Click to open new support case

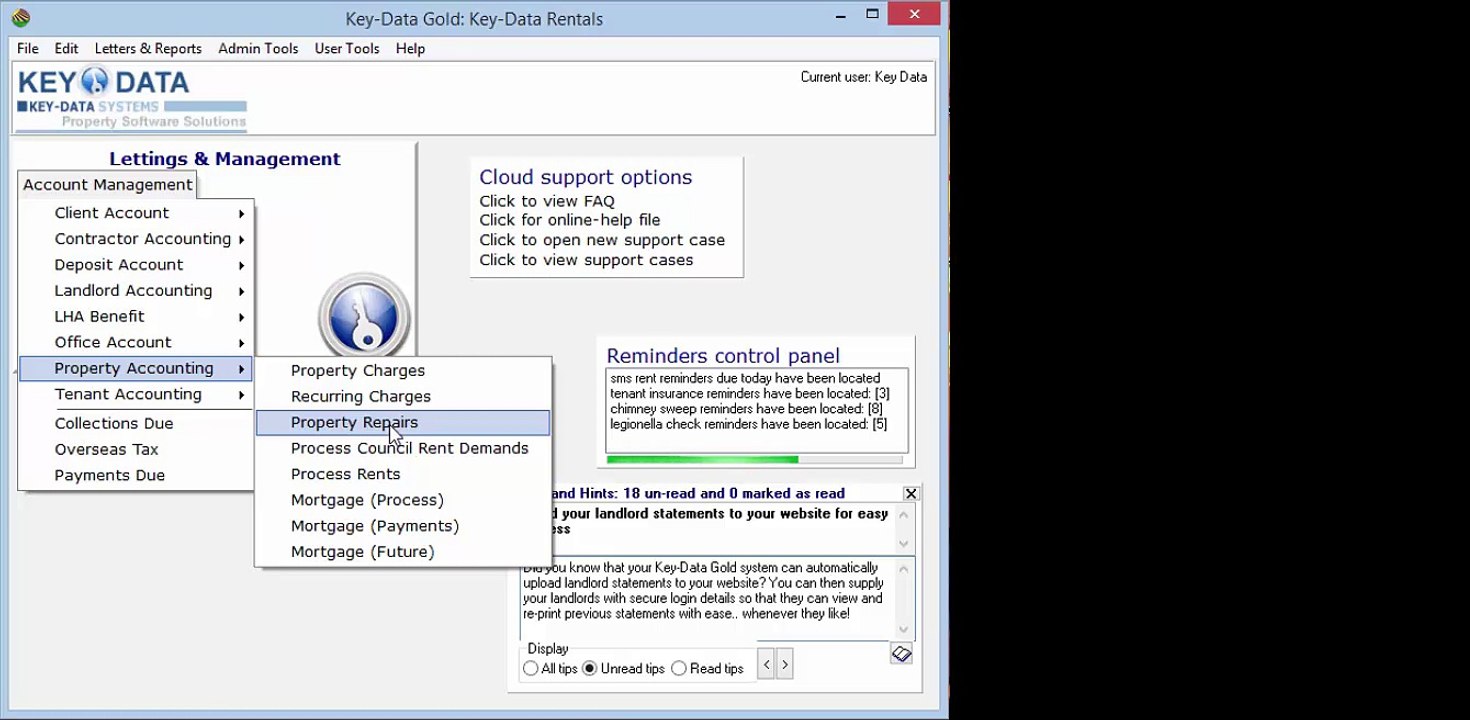point(602,240)
